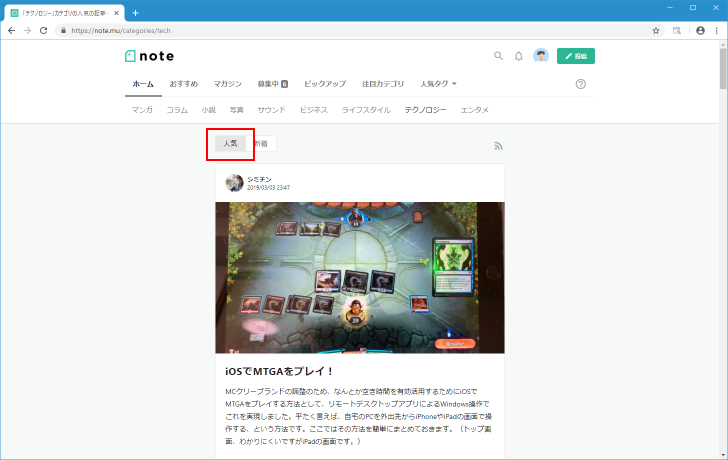
Task: Open the ビジネス category
Action: (x=314, y=110)
